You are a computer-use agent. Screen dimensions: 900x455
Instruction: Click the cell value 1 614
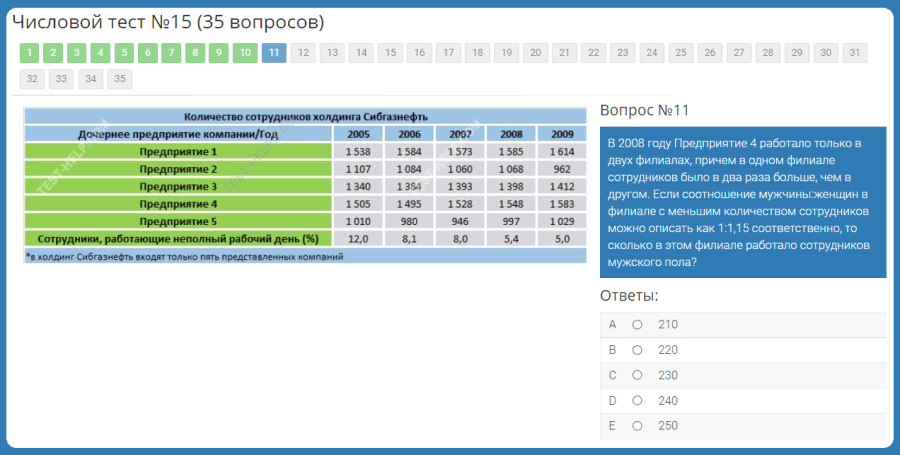[x=562, y=152]
